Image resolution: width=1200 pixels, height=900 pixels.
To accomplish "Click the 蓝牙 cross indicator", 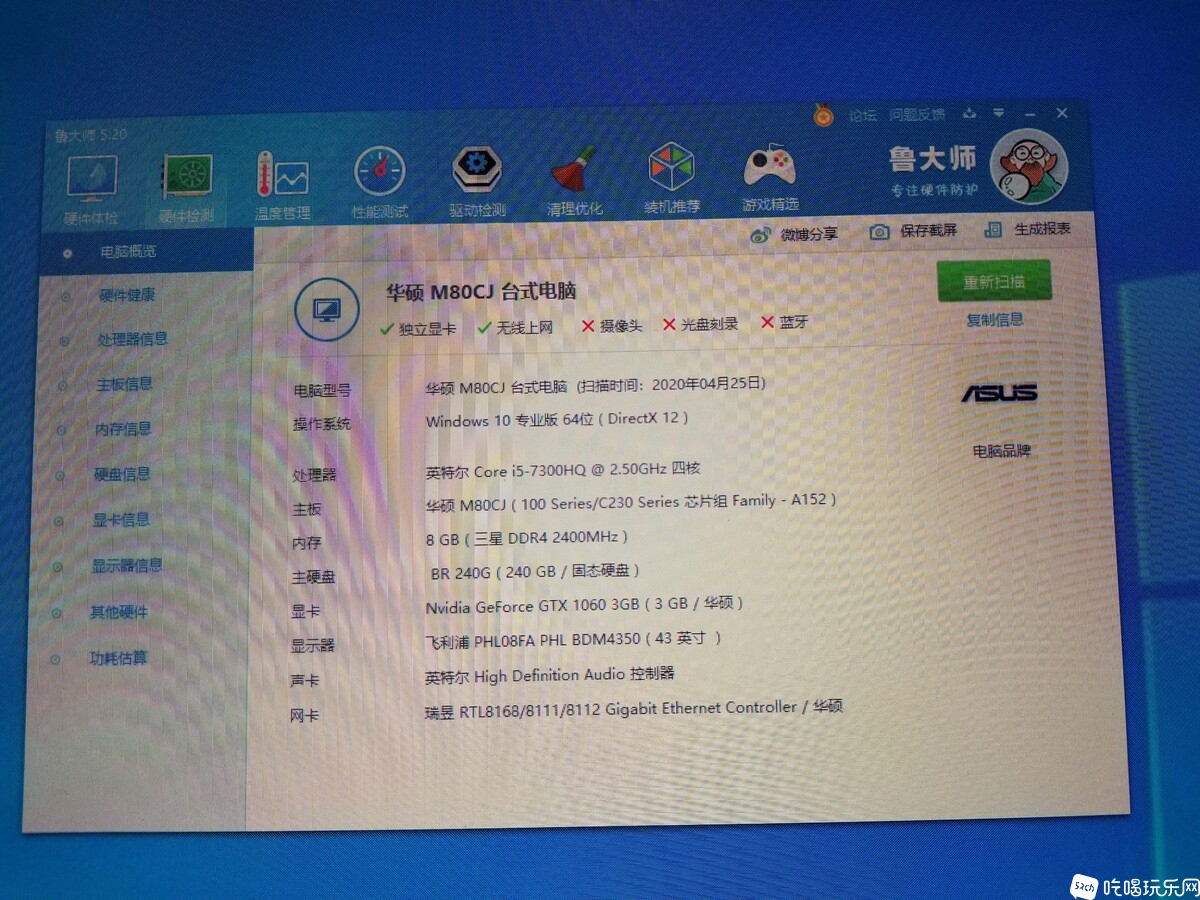I will (785, 322).
